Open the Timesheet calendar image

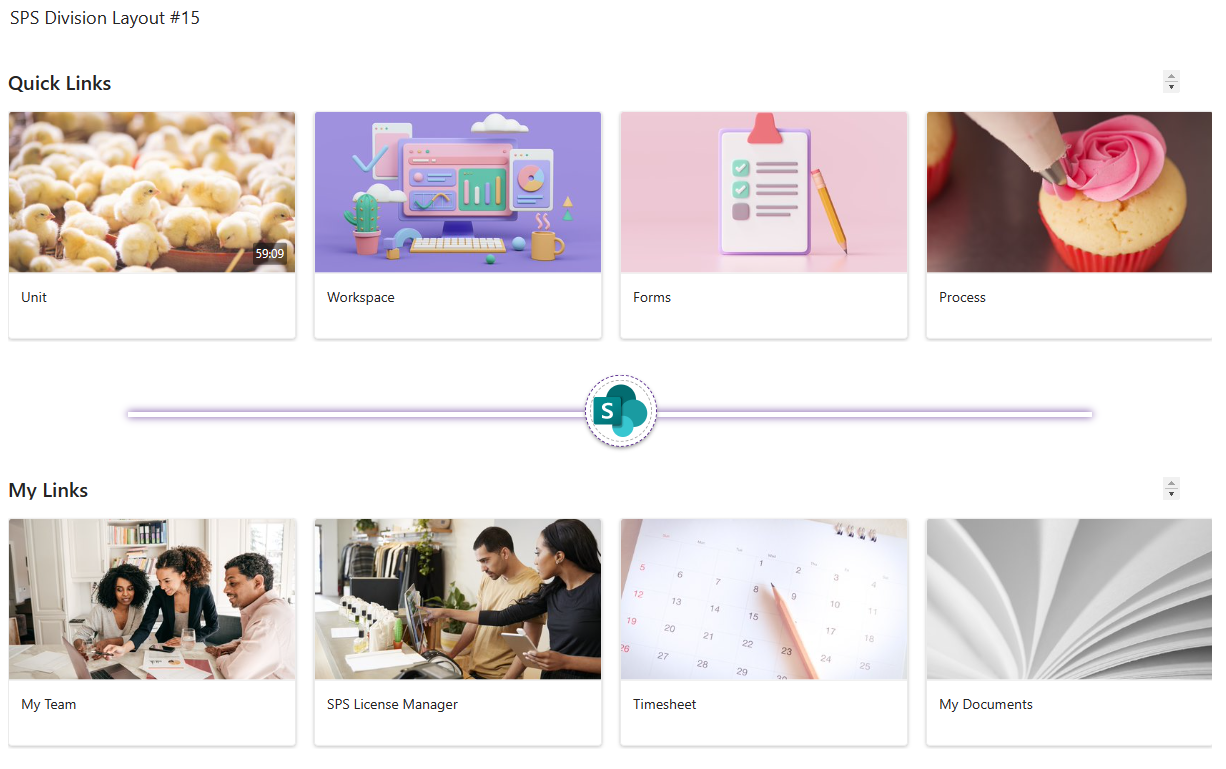(764, 599)
